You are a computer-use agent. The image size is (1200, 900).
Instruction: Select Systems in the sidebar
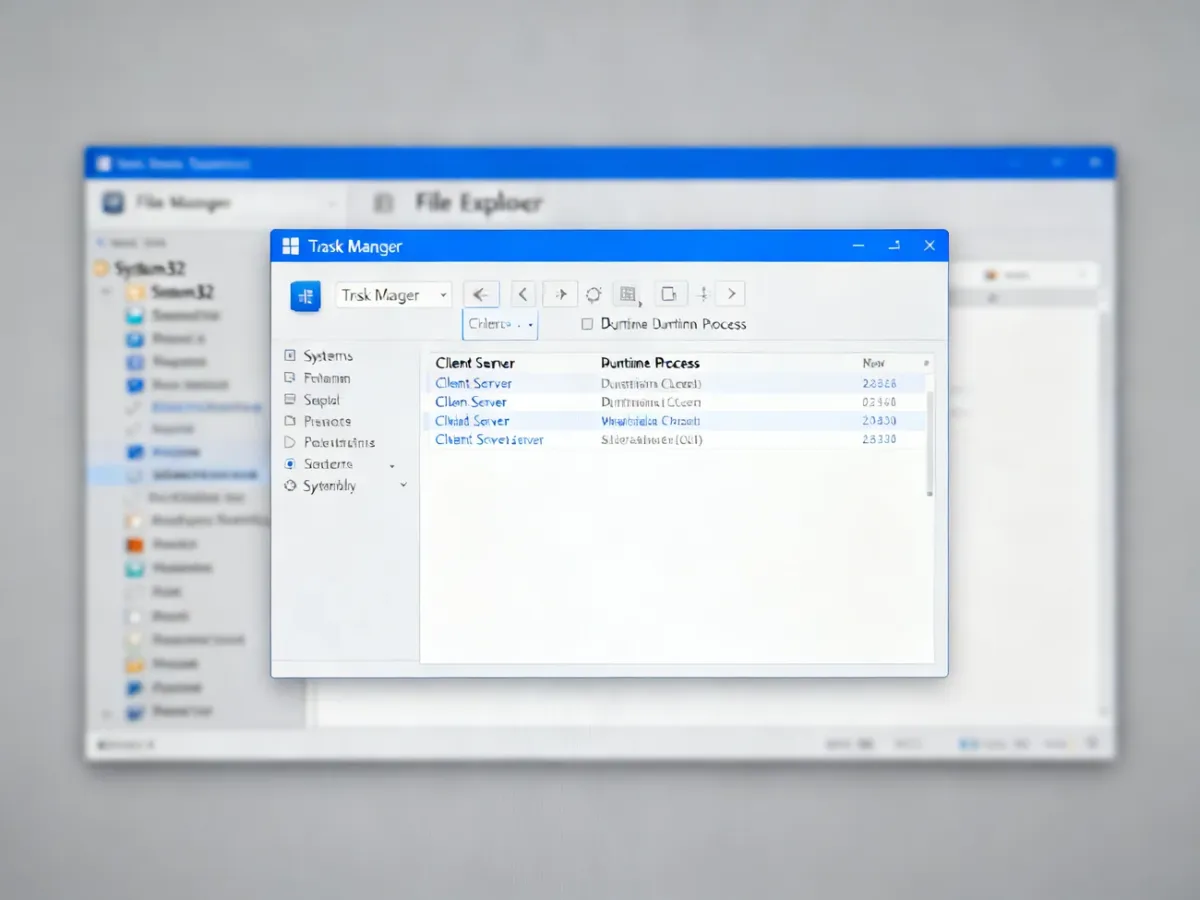pos(318,356)
